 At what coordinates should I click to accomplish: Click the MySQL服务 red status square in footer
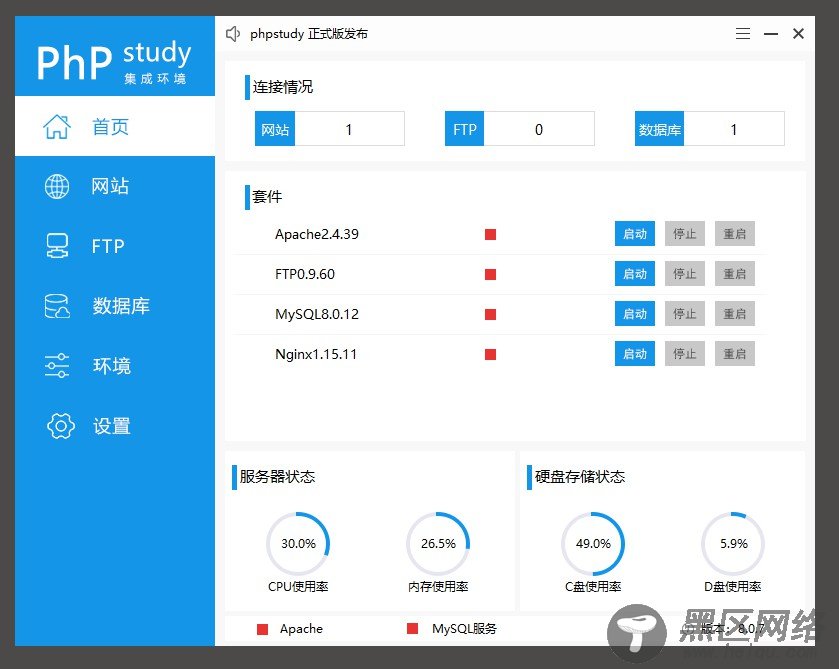coord(412,628)
